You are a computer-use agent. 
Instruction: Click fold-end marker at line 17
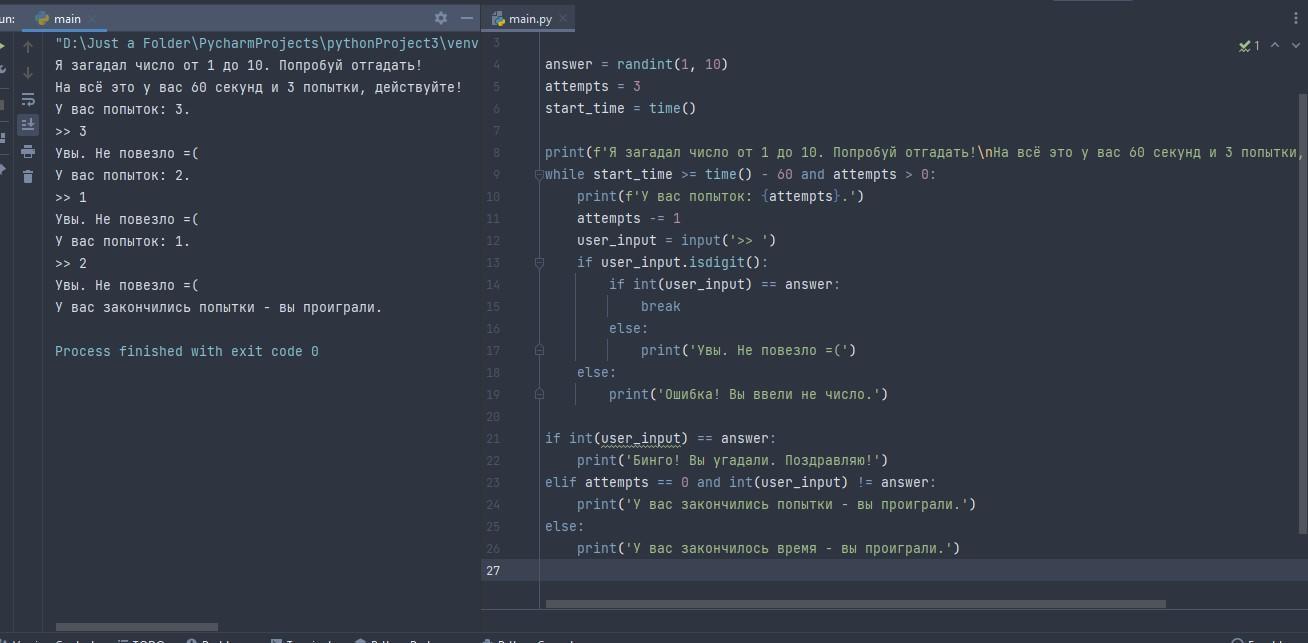point(539,351)
